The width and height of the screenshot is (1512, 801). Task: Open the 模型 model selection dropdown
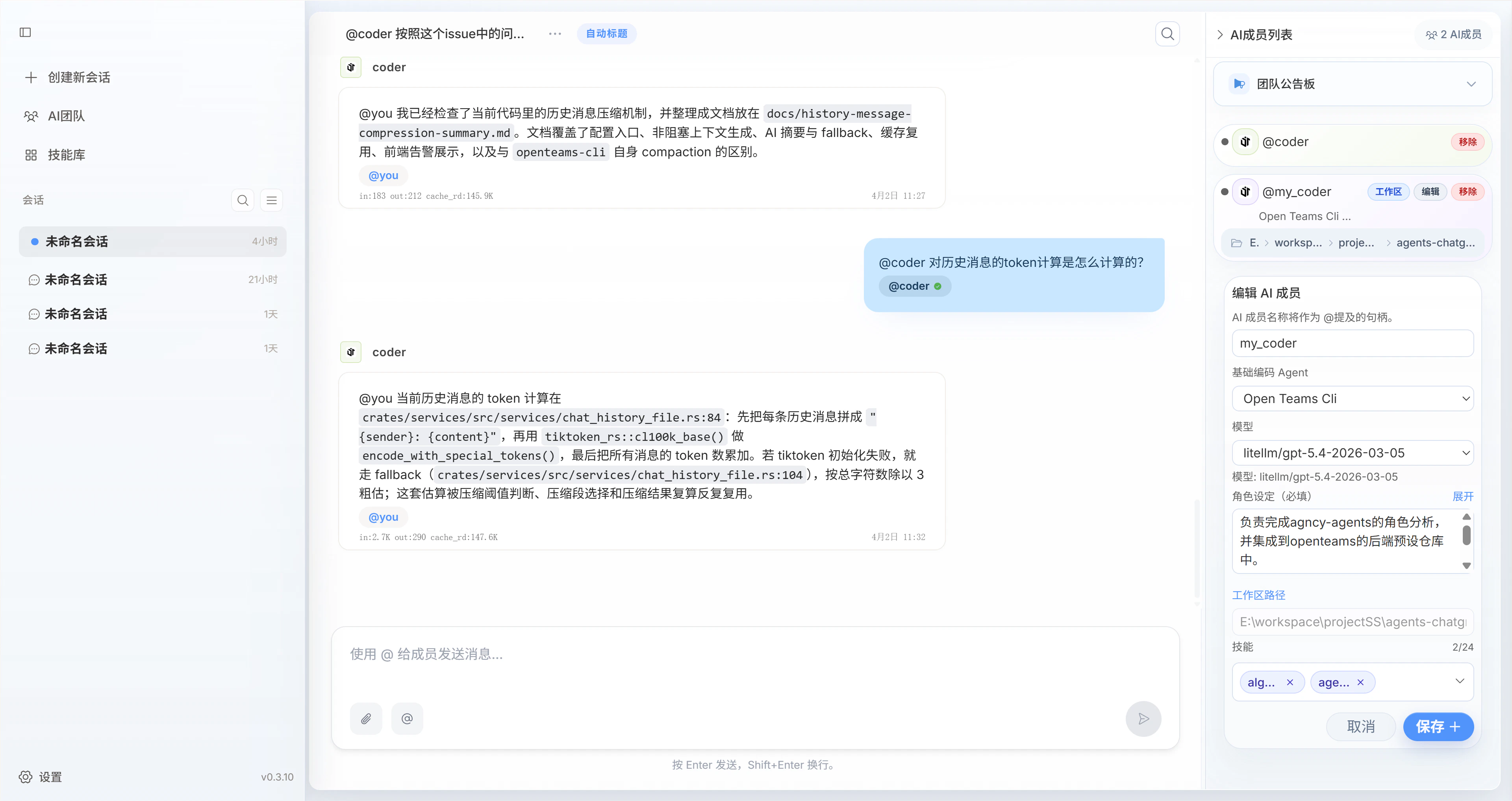(1353, 452)
